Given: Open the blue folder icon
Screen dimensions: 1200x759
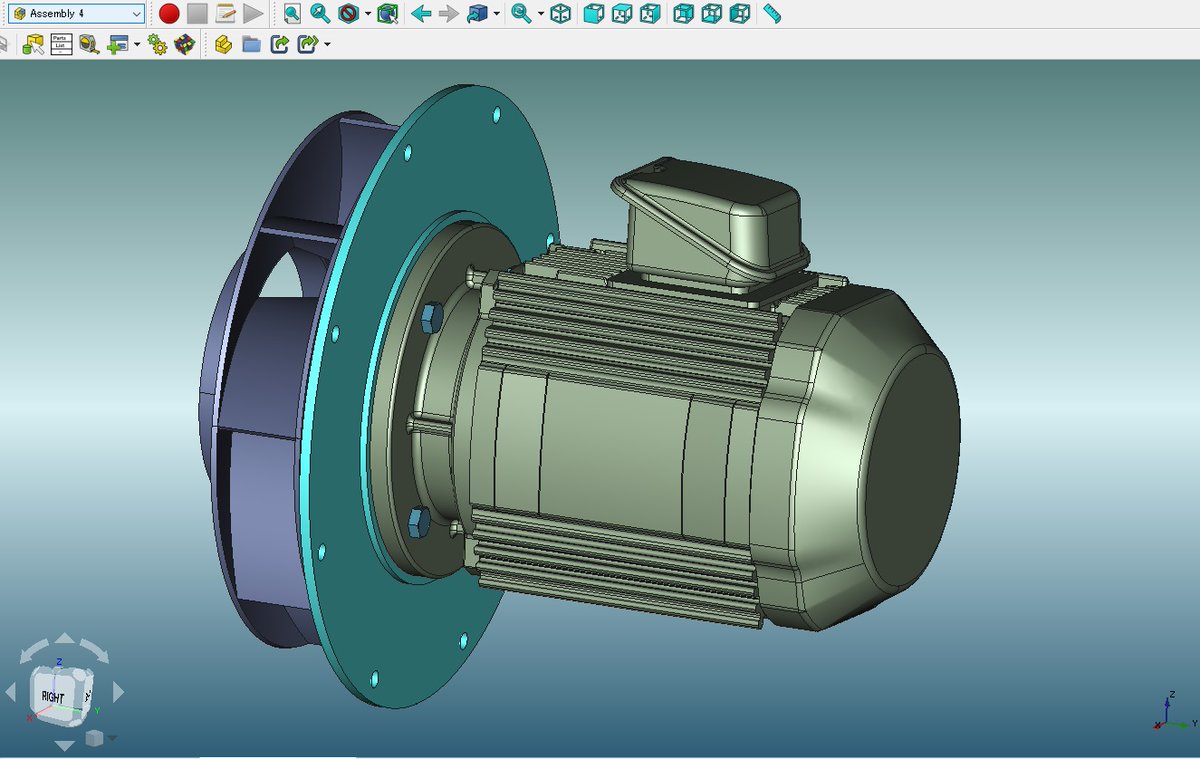Looking at the screenshot, I should pyautogui.click(x=251, y=44).
